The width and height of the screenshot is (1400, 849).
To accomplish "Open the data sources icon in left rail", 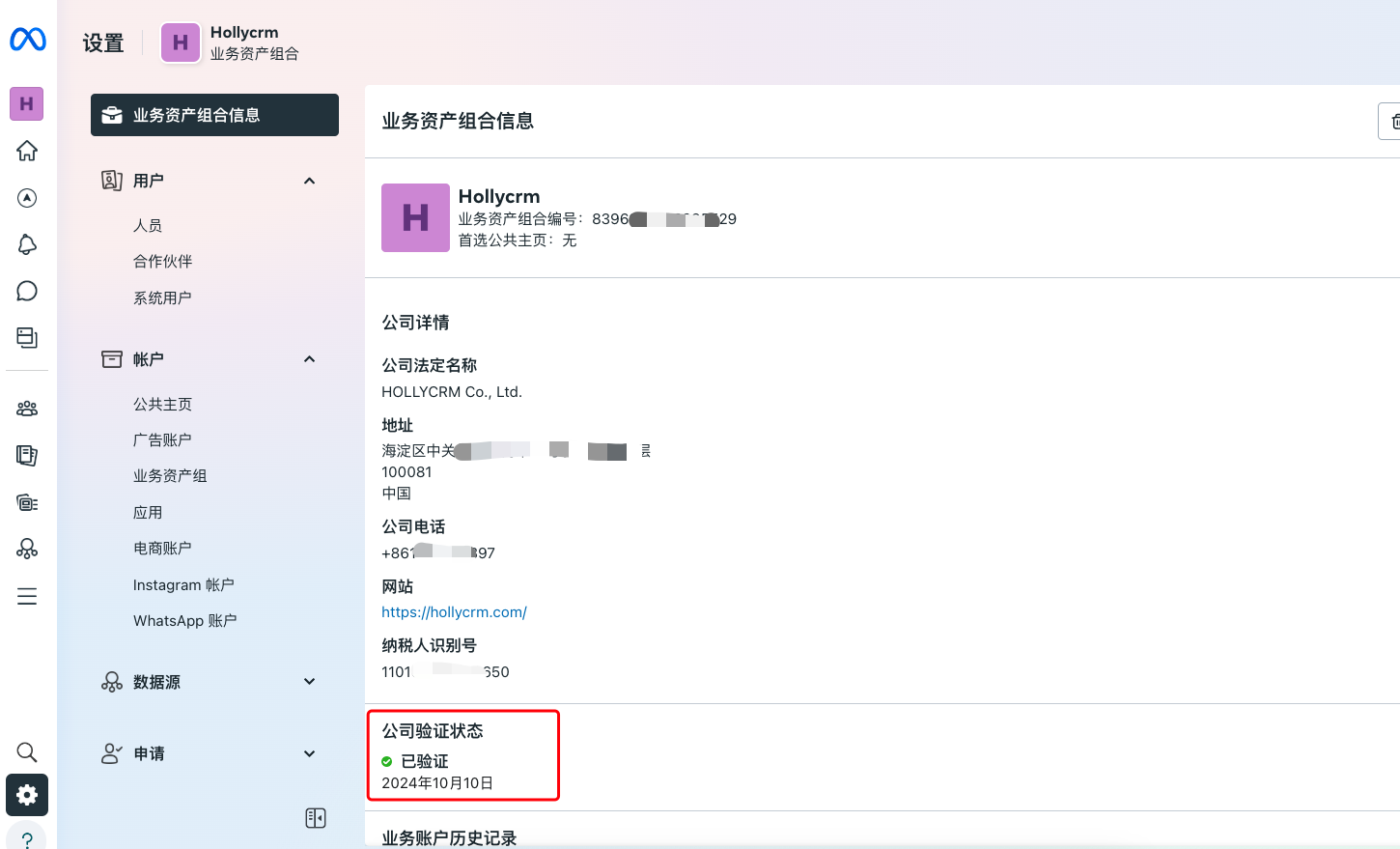I will 27,549.
